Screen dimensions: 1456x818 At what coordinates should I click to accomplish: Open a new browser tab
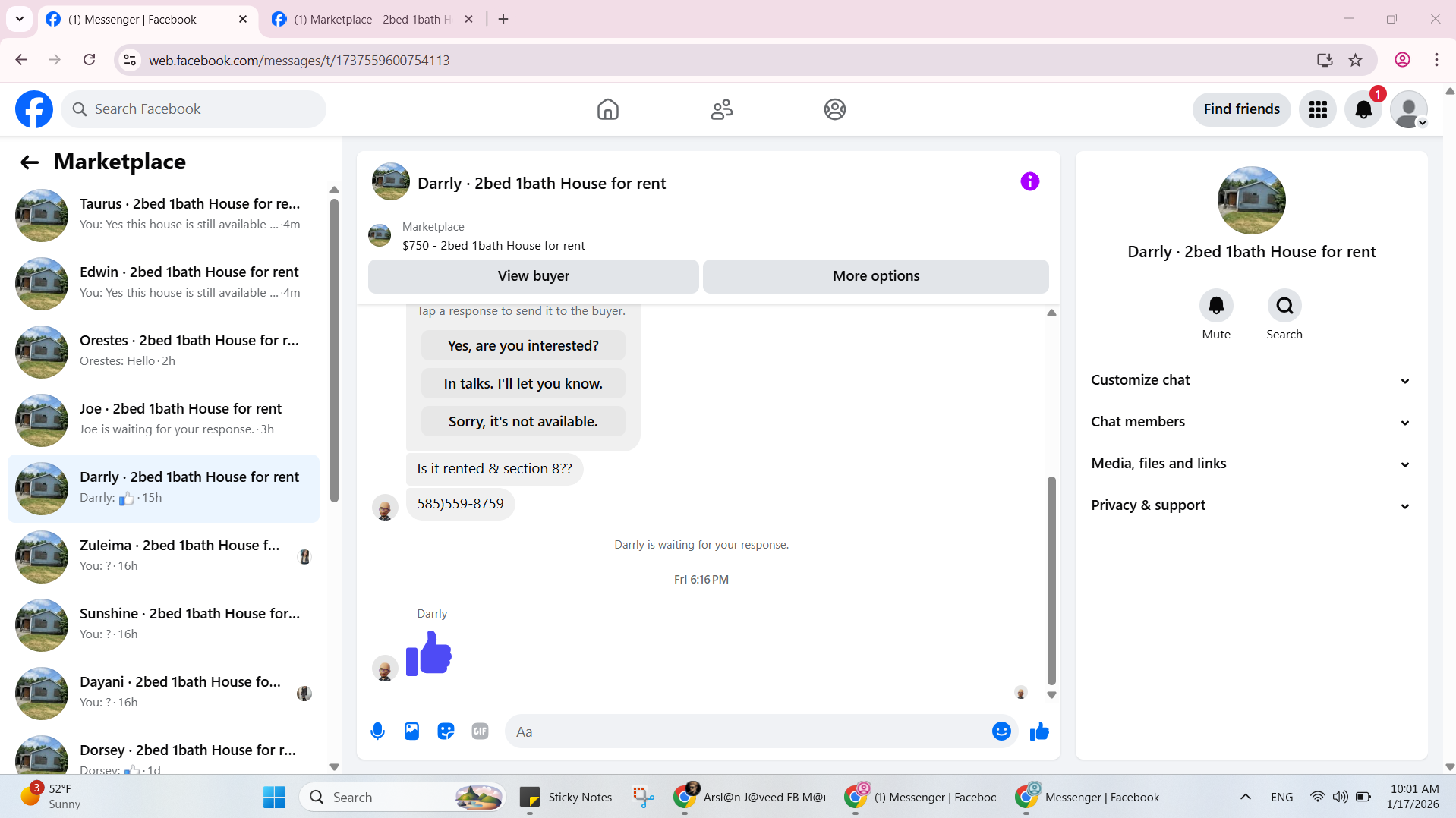503,19
